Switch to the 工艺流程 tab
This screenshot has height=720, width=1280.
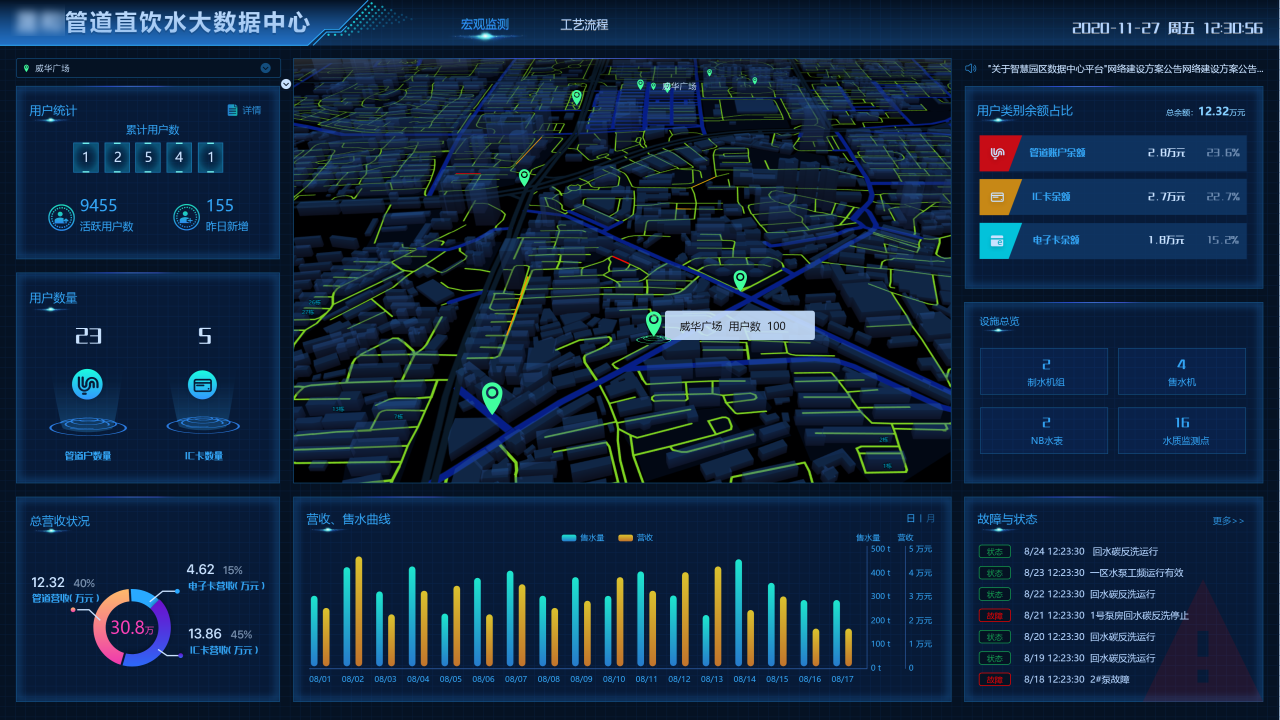click(584, 25)
